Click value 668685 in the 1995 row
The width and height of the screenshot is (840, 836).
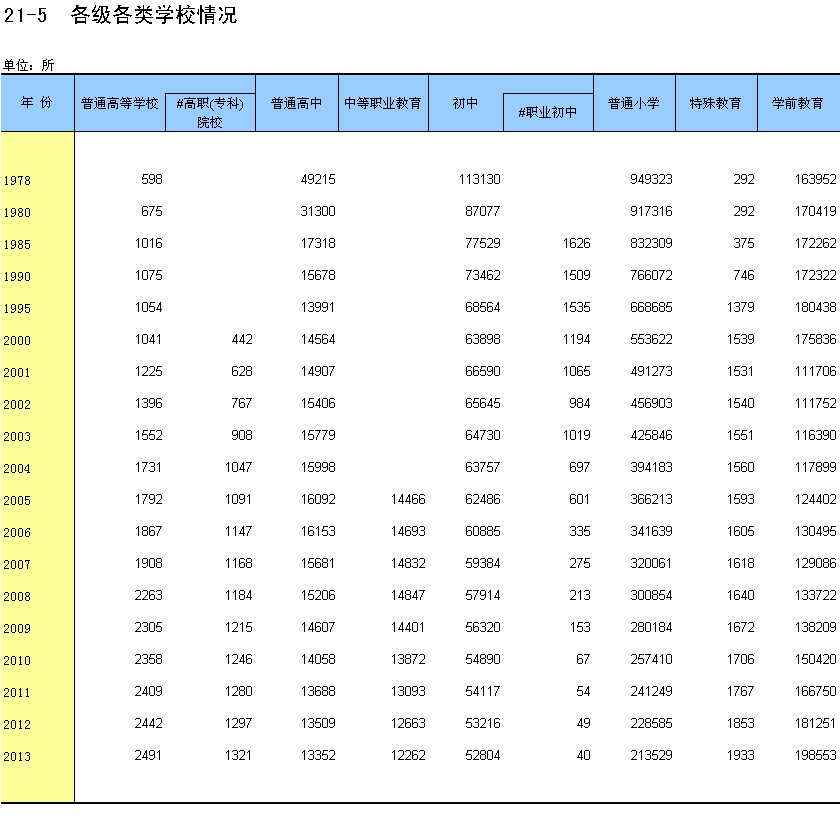651,307
